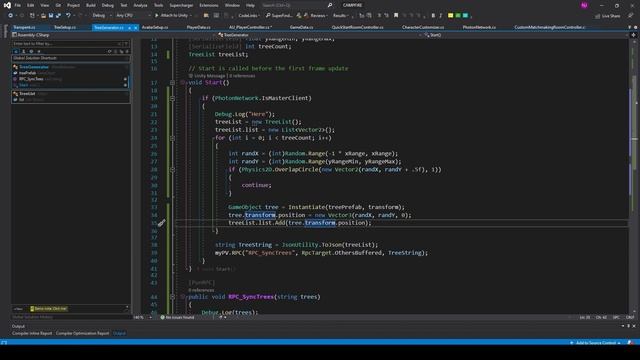Select TreeGenerator in the code map panel
The image size is (640, 360).
34,67
